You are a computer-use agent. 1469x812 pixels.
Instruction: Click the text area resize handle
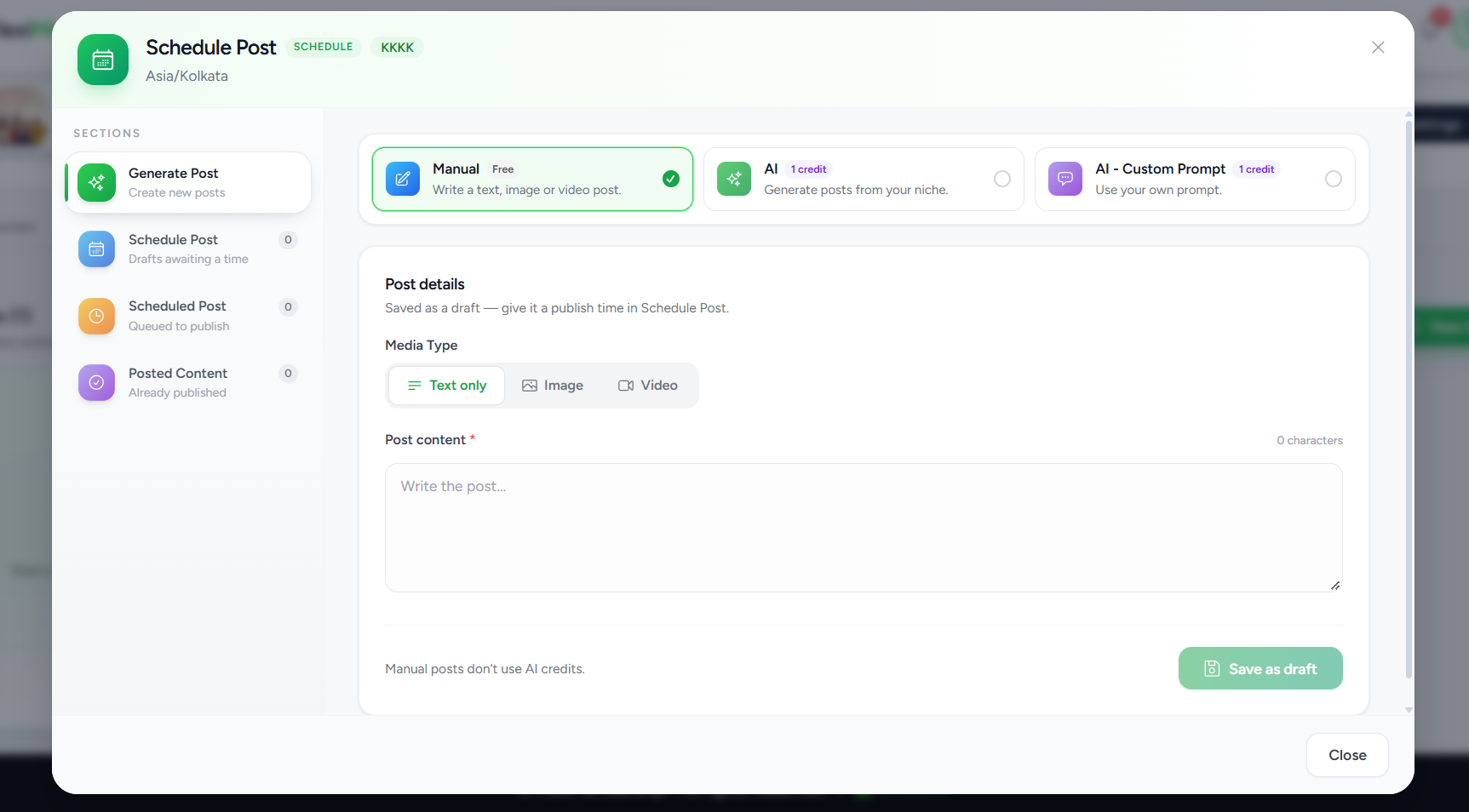pyautogui.click(x=1335, y=585)
